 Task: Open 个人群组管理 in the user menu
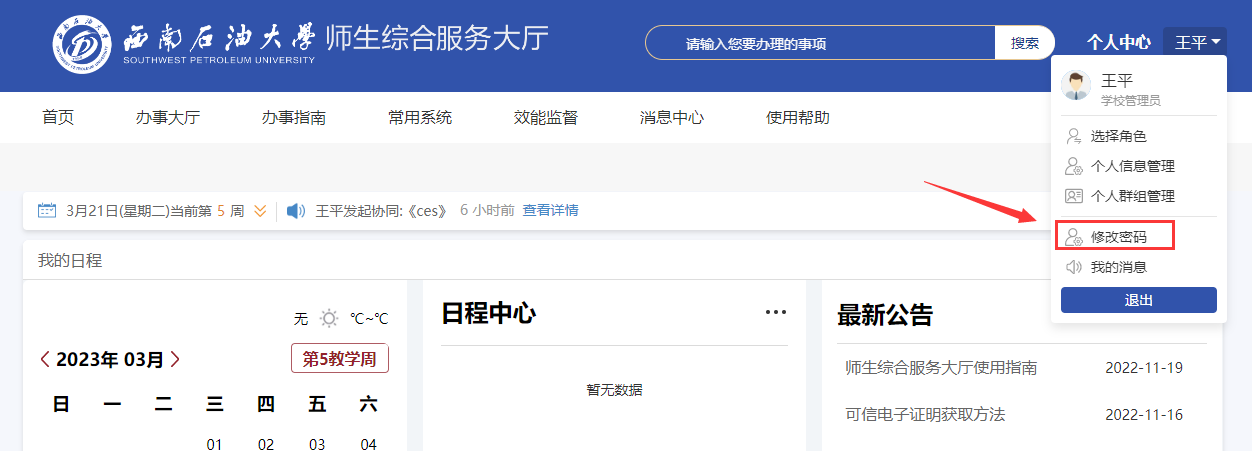(1132, 196)
